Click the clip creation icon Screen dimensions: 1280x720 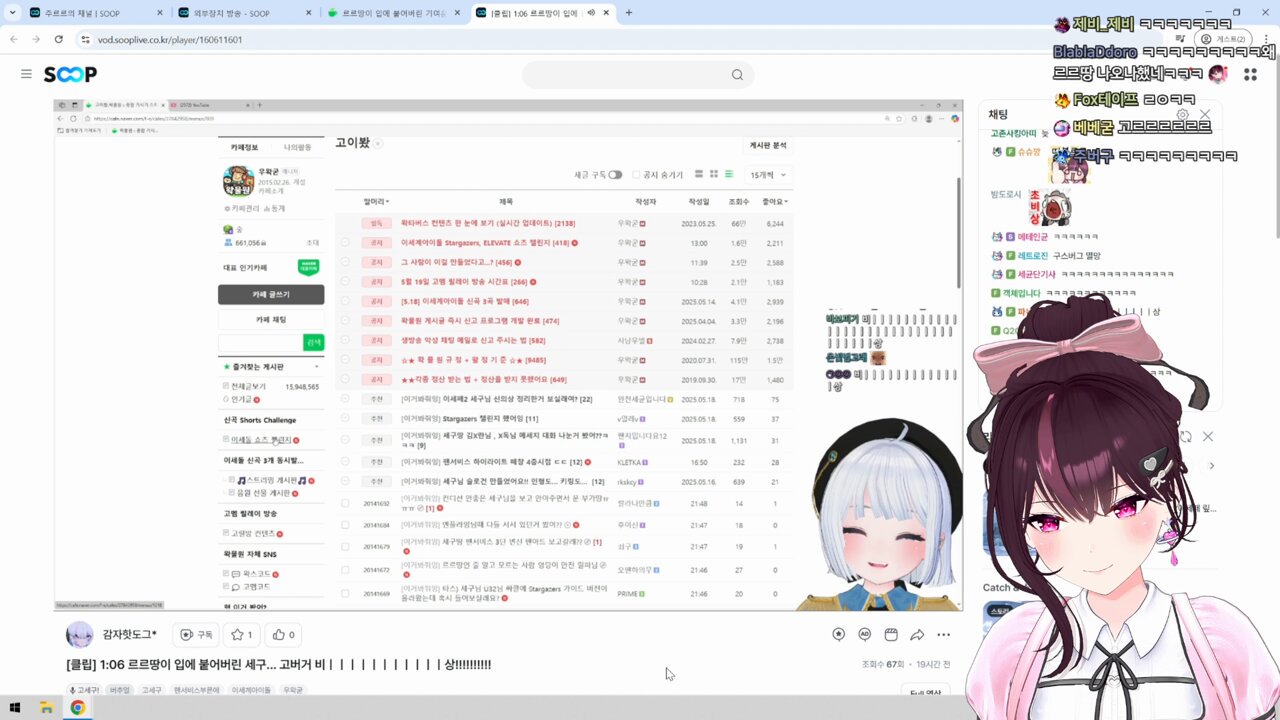click(x=890, y=634)
